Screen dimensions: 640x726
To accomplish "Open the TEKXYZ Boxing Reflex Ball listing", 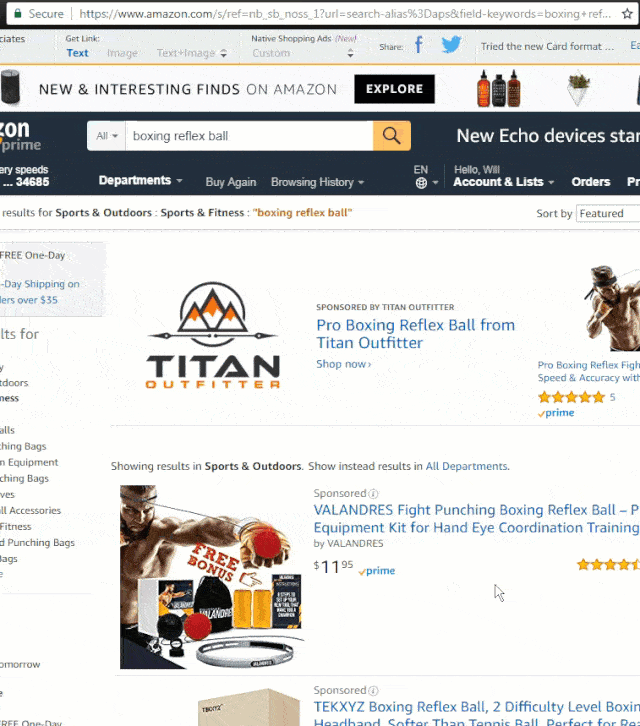I will (477, 713).
